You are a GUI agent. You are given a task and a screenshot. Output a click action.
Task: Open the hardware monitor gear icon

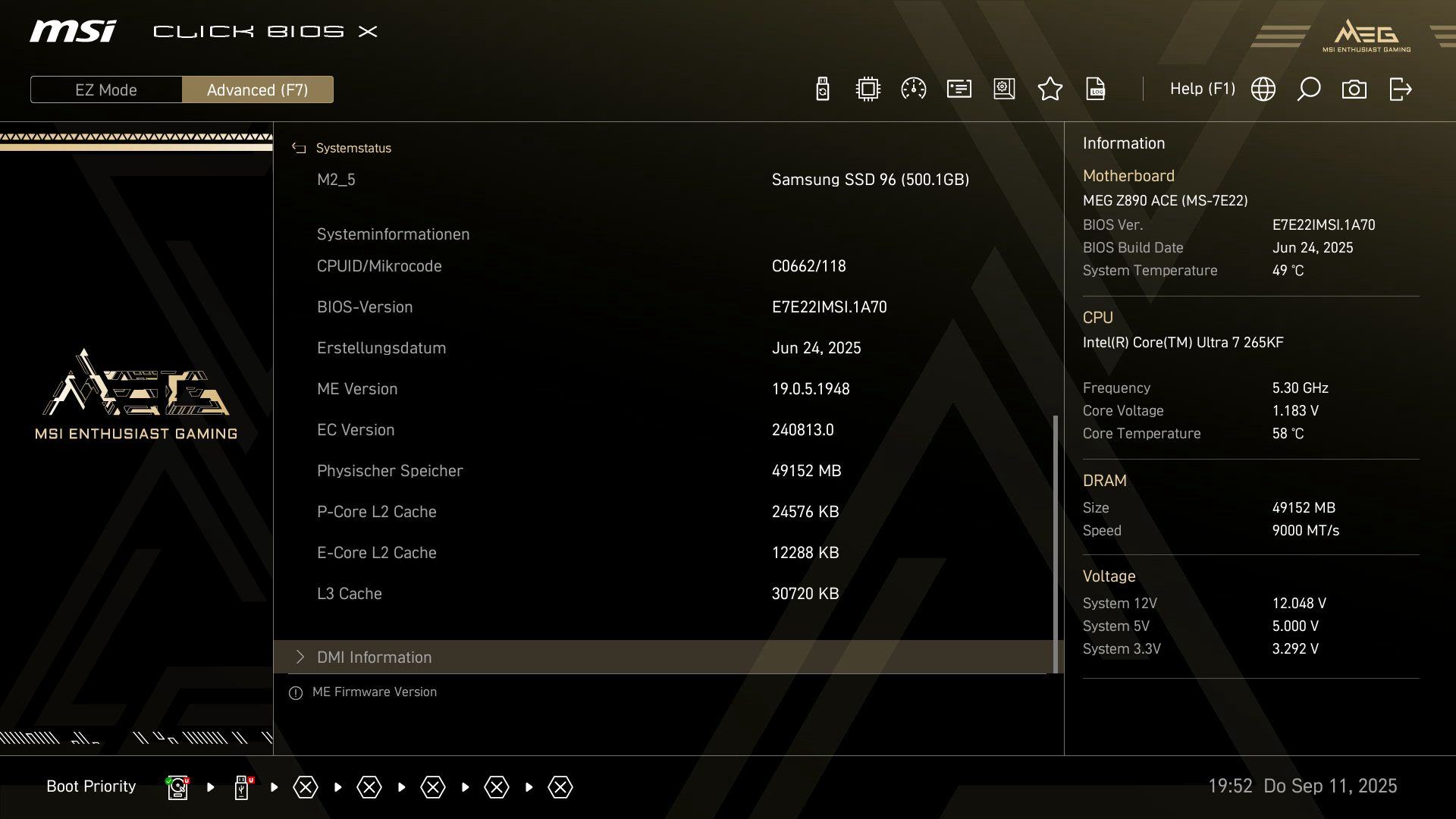1004,89
